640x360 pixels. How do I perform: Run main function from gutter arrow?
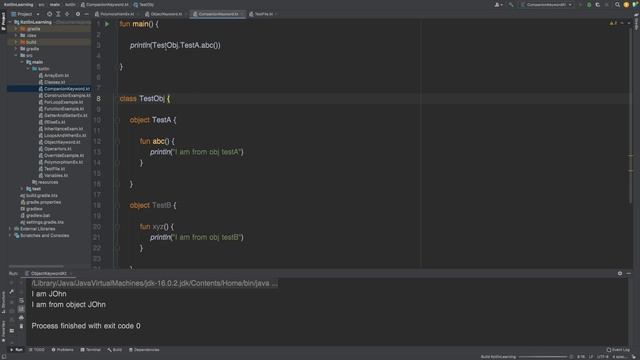[x=107, y=24]
